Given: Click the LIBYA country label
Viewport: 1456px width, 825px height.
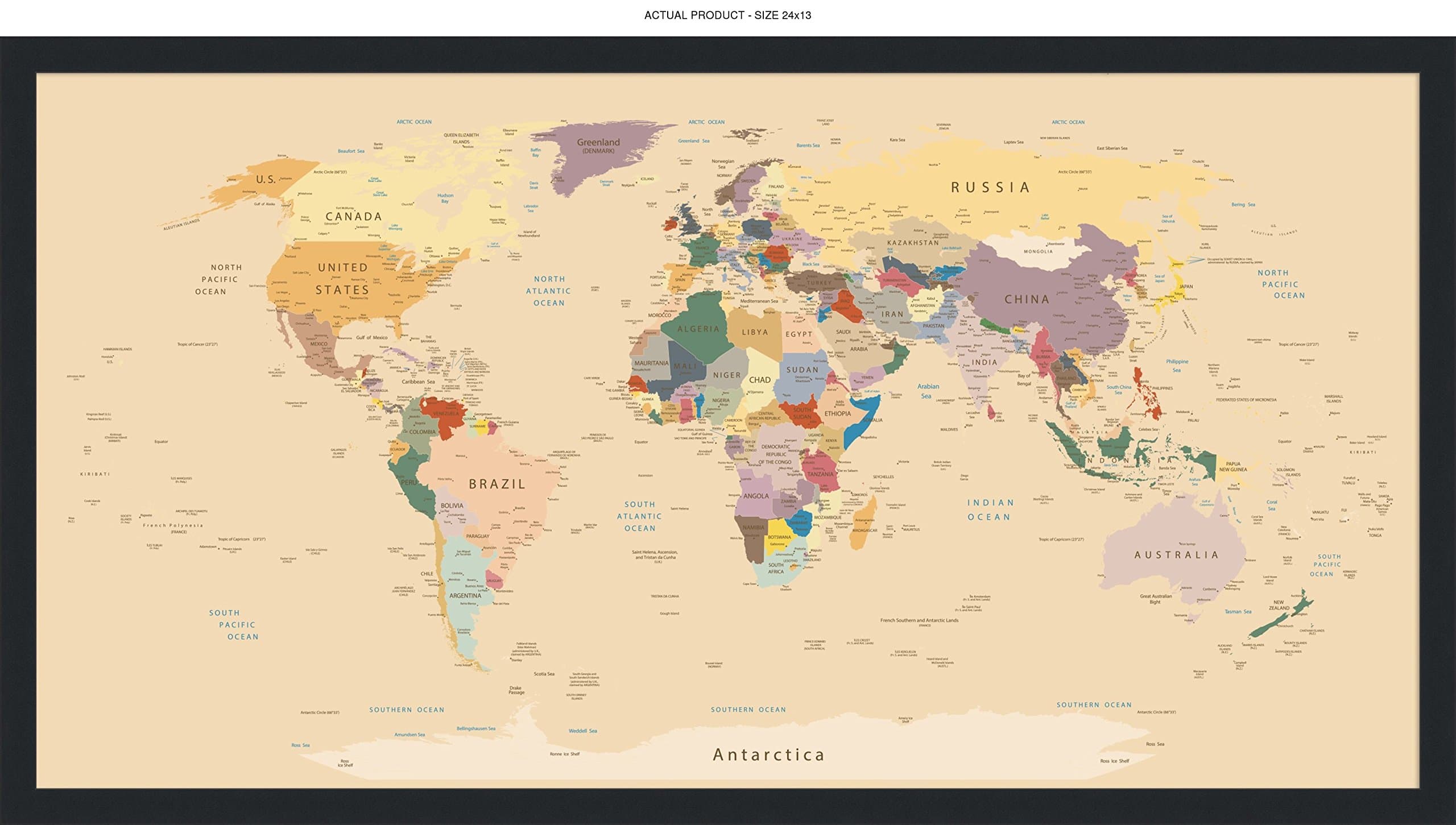Looking at the screenshot, I should point(755,333).
